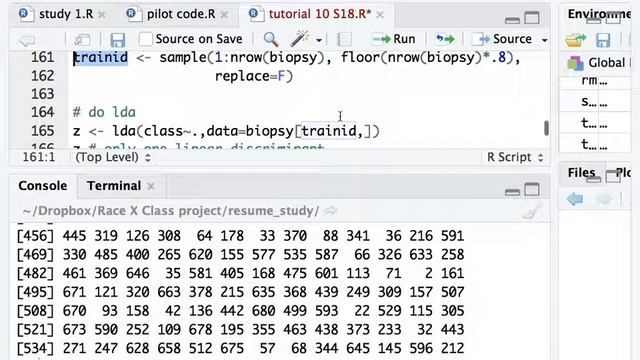Open the Environment tab

[599, 14]
